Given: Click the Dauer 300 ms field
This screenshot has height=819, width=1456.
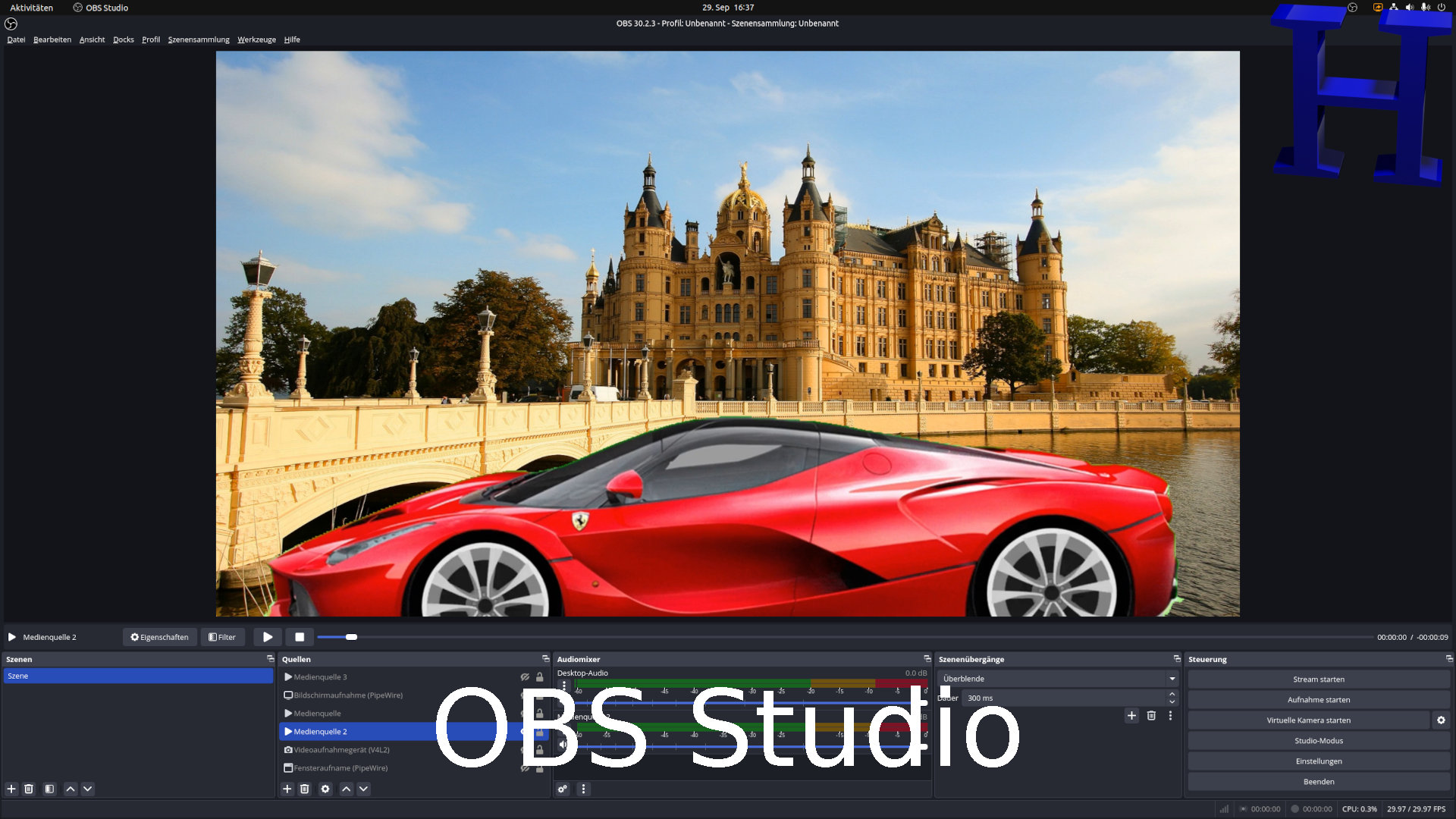Looking at the screenshot, I should pos(1064,698).
